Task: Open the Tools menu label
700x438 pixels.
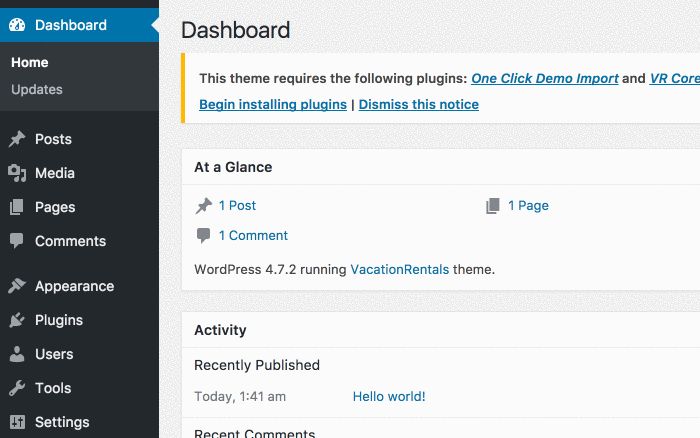Action: tap(53, 388)
